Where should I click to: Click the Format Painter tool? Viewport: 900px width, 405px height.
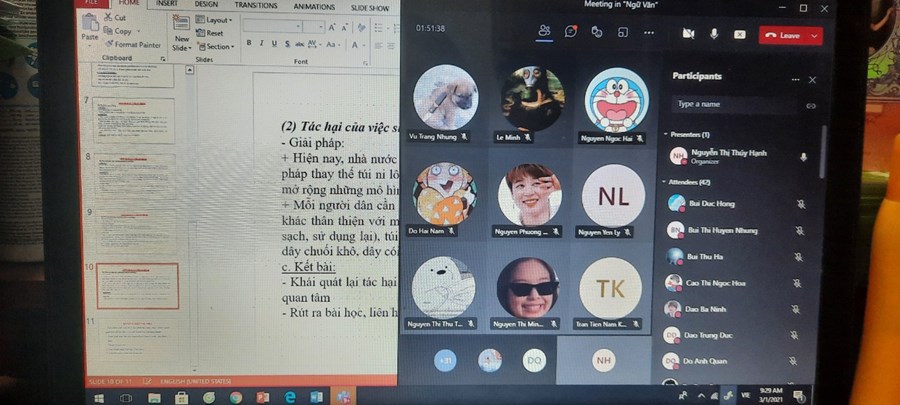pyautogui.click(x=137, y=45)
